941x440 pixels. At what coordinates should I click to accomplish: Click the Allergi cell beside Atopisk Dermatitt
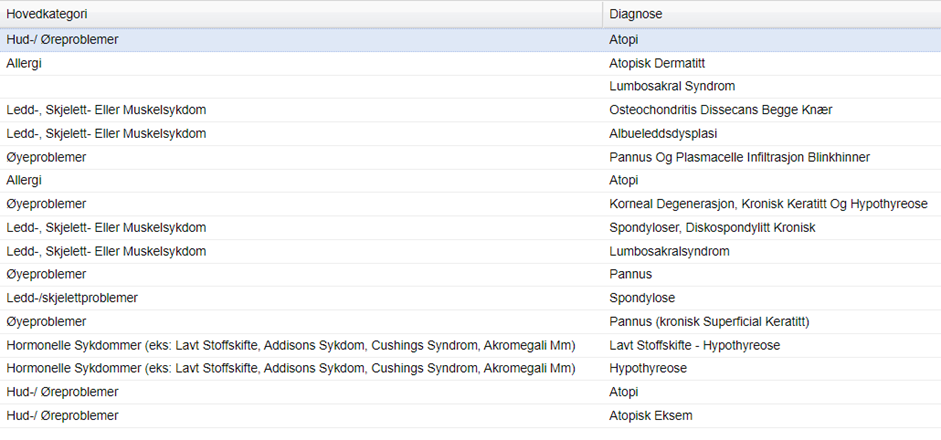click(x=24, y=63)
